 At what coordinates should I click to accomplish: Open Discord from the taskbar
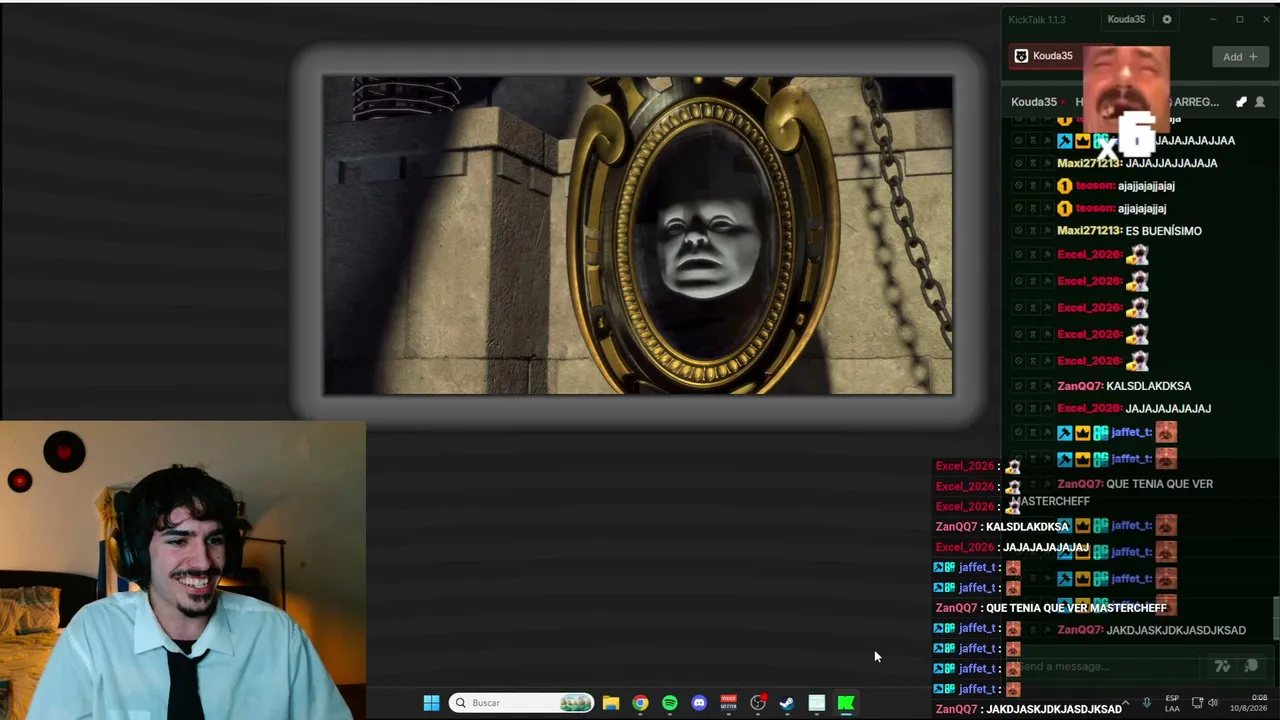coord(699,703)
